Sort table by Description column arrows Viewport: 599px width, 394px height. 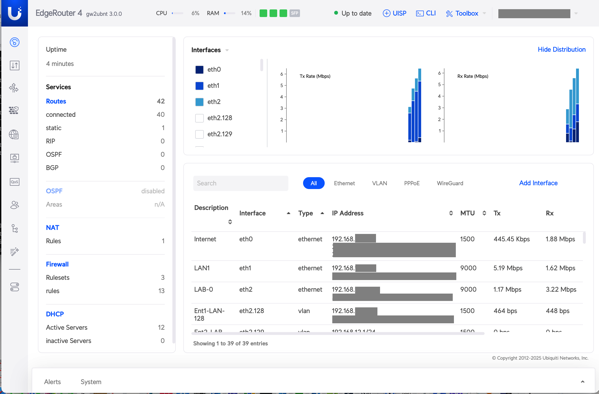point(230,222)
